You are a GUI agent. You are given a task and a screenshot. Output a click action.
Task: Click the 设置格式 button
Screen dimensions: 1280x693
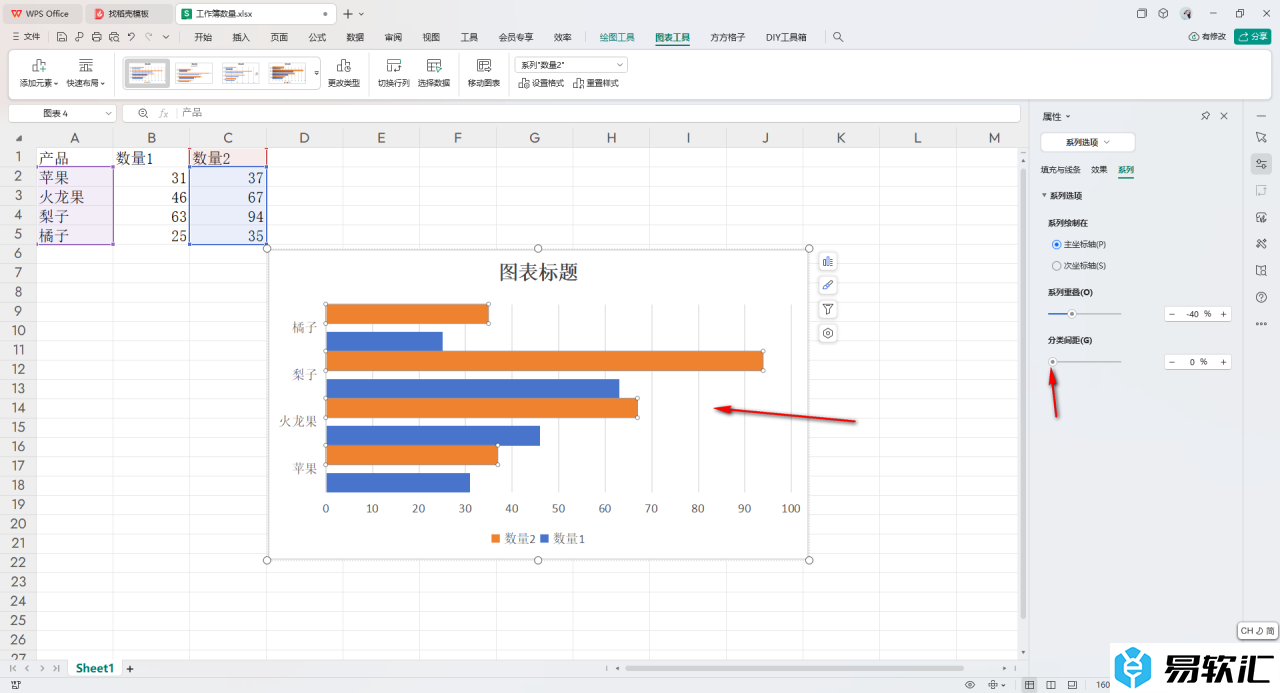click(x=541, y=83)
